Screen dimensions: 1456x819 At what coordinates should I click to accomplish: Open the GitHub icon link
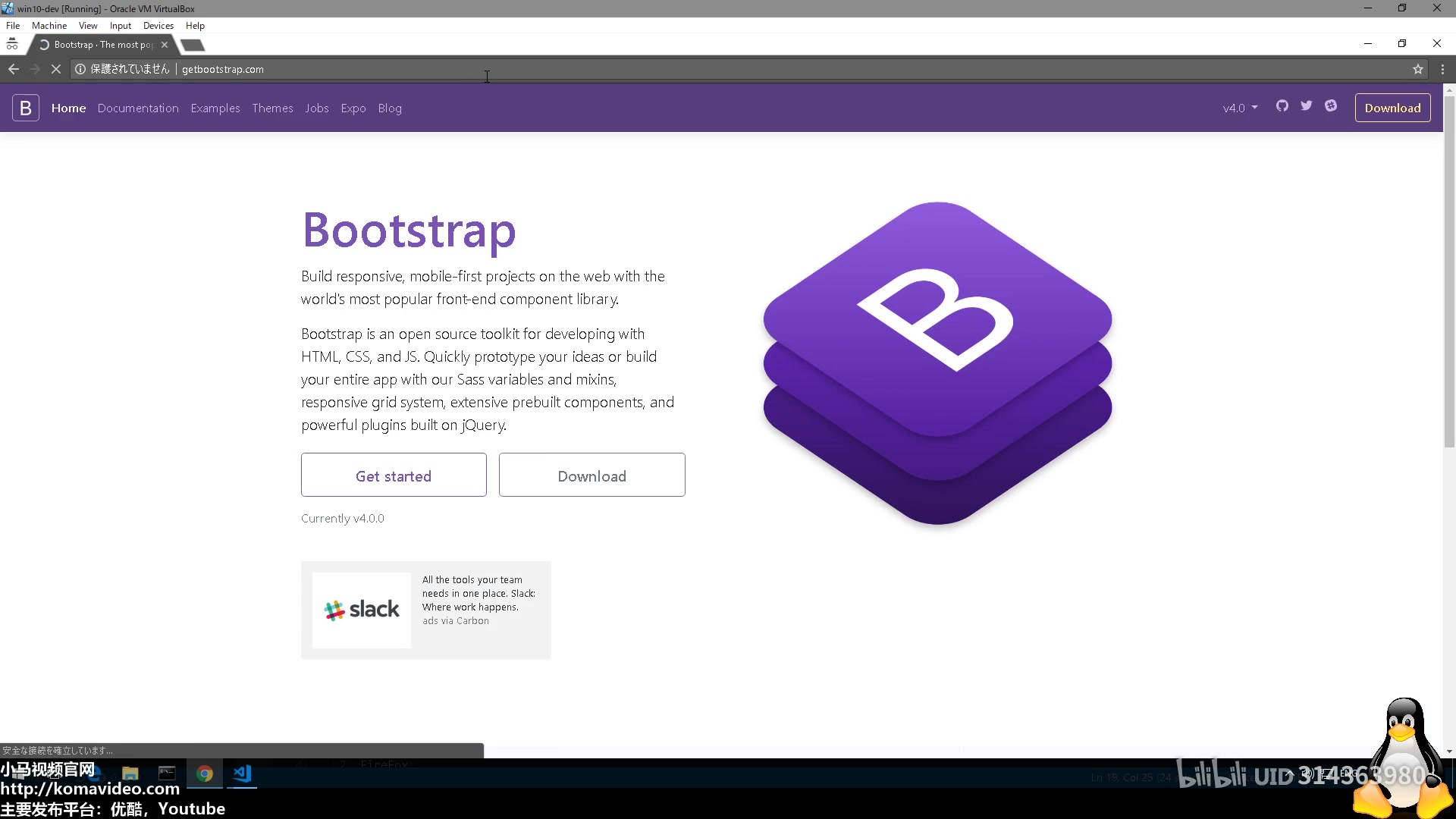tap(1282, 106)
